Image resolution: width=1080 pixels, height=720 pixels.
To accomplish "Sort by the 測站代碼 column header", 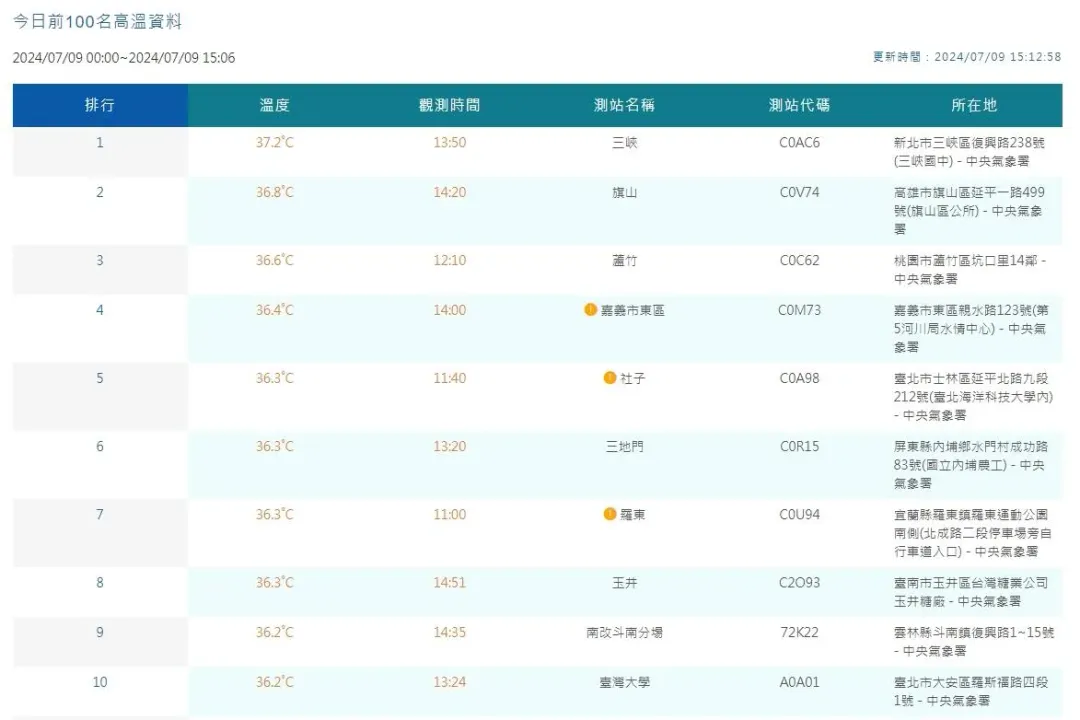I will coord(800,105).
